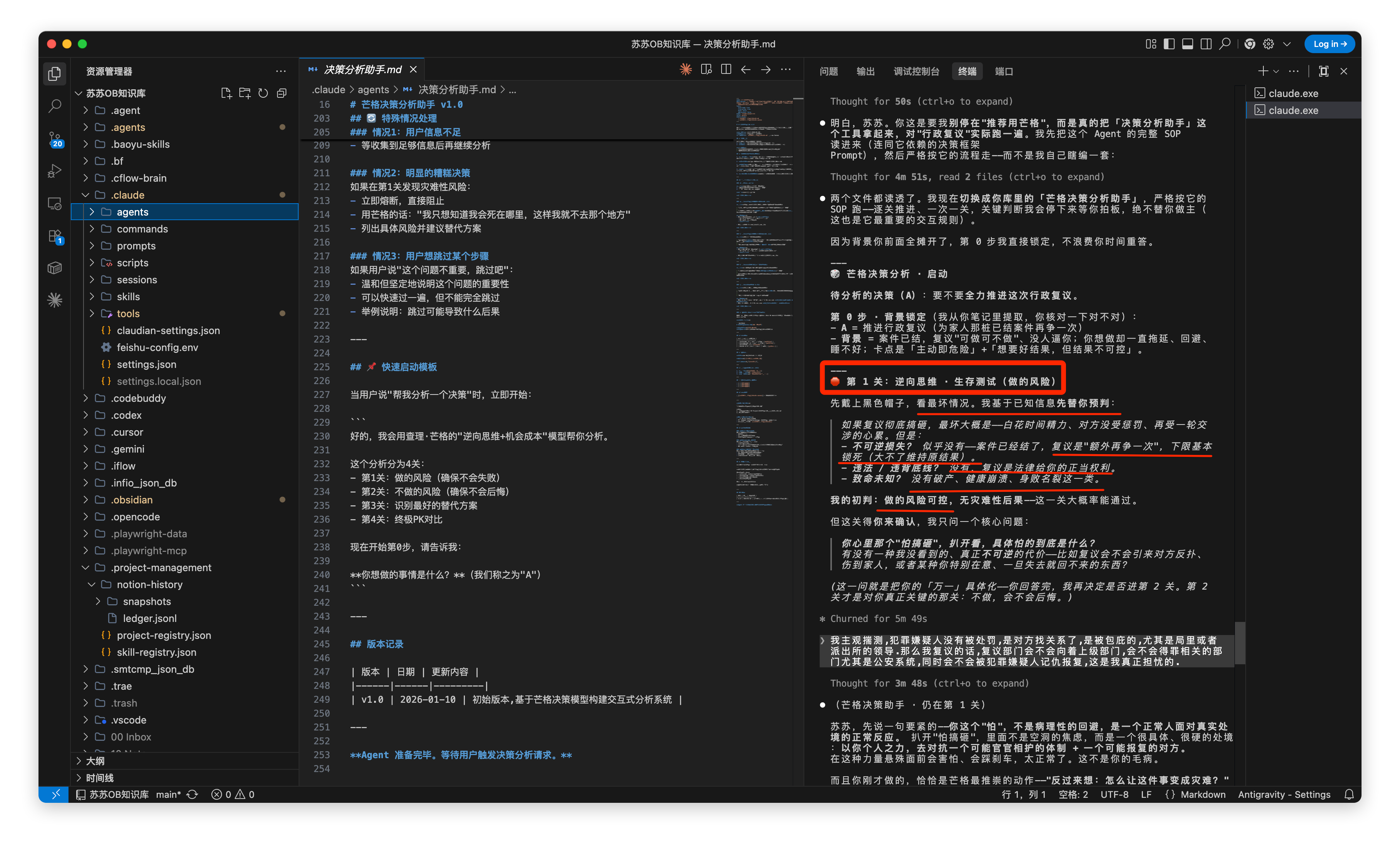Switch to the 输出 panel tab
Image resolution: width=1400 pixels, height=849 pixels.
[865, 71]
